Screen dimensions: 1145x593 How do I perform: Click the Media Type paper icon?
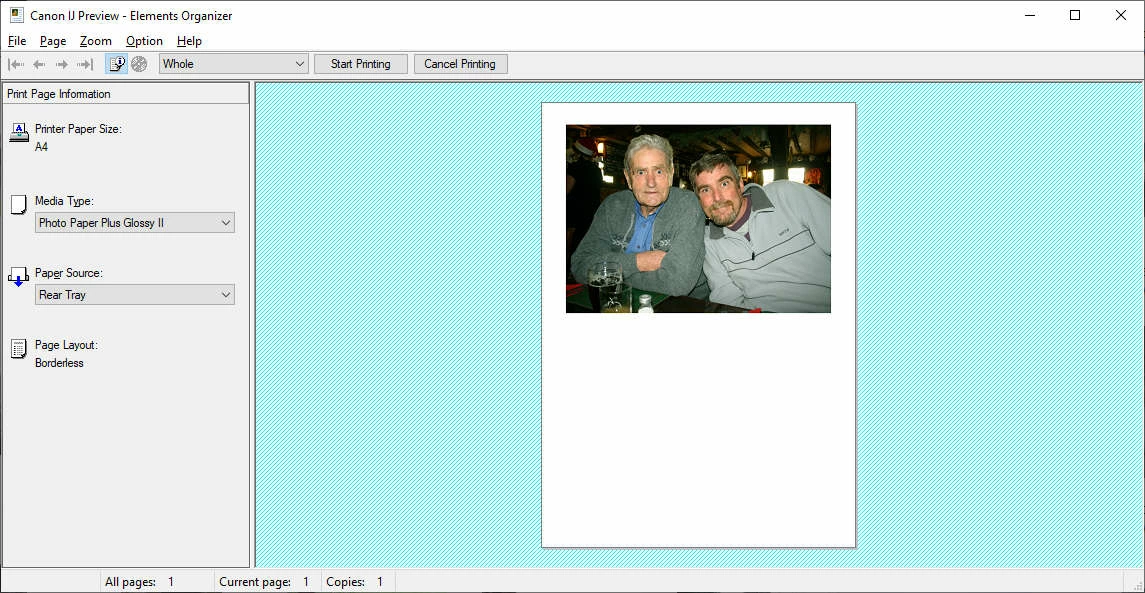(x=19, y=205)
